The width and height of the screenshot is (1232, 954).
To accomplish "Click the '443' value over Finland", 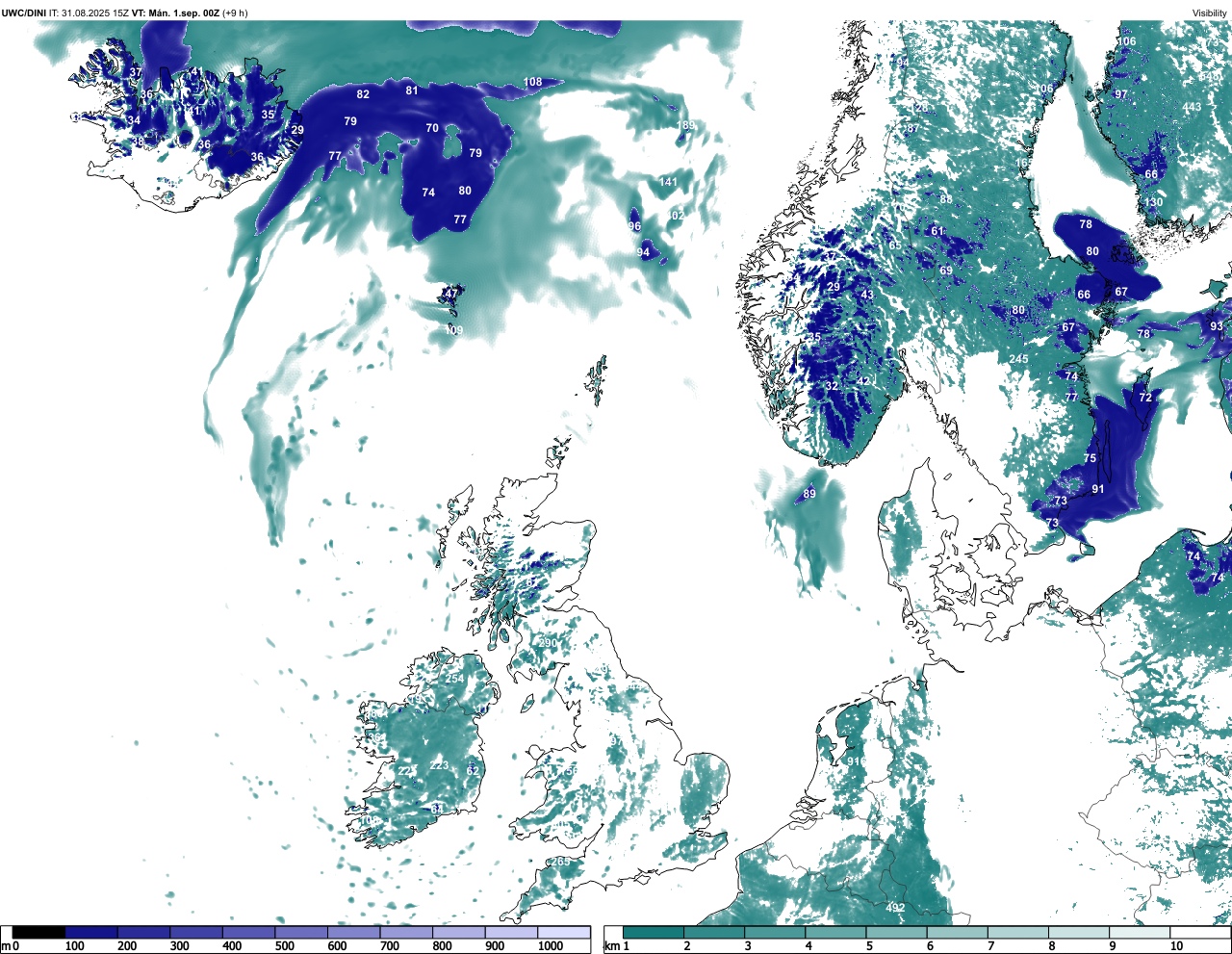I will [1192, 107].
